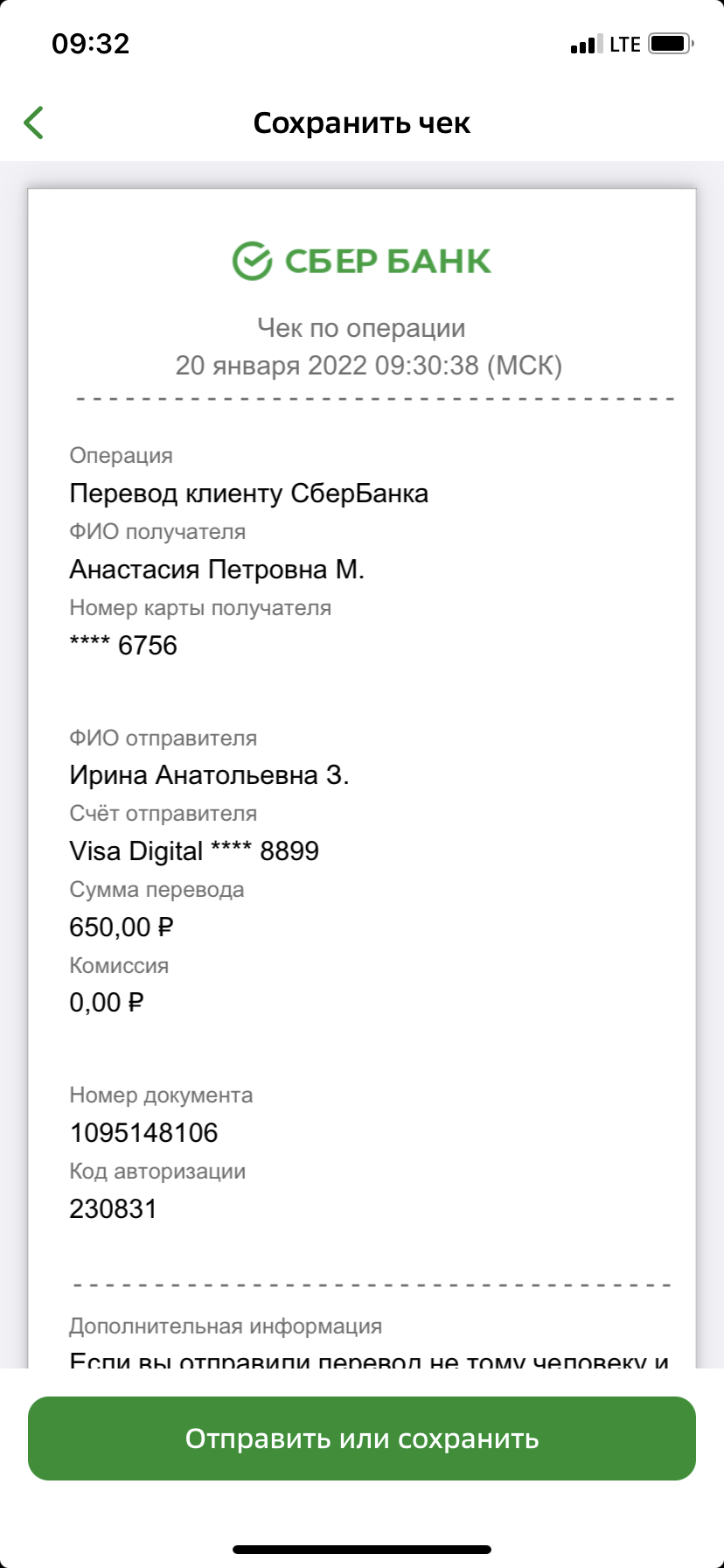Tap the 09:32 clock in status bar

point(91,44)
